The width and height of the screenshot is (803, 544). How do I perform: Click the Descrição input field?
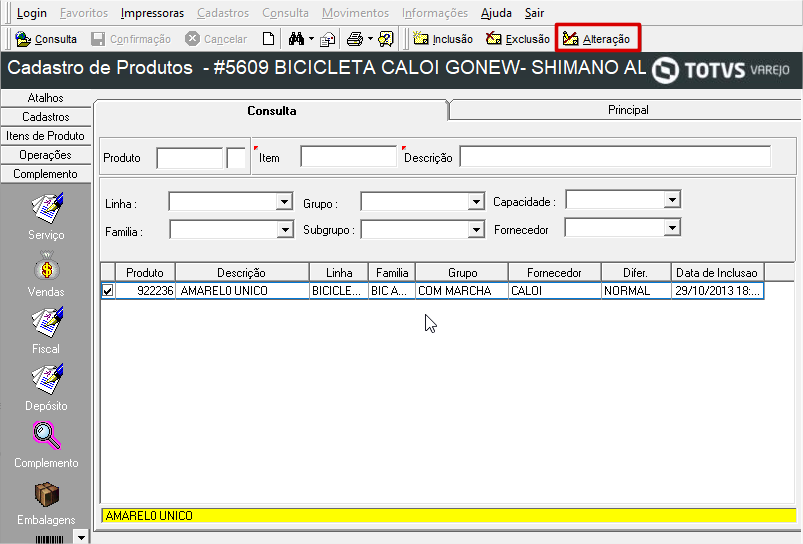615,156
